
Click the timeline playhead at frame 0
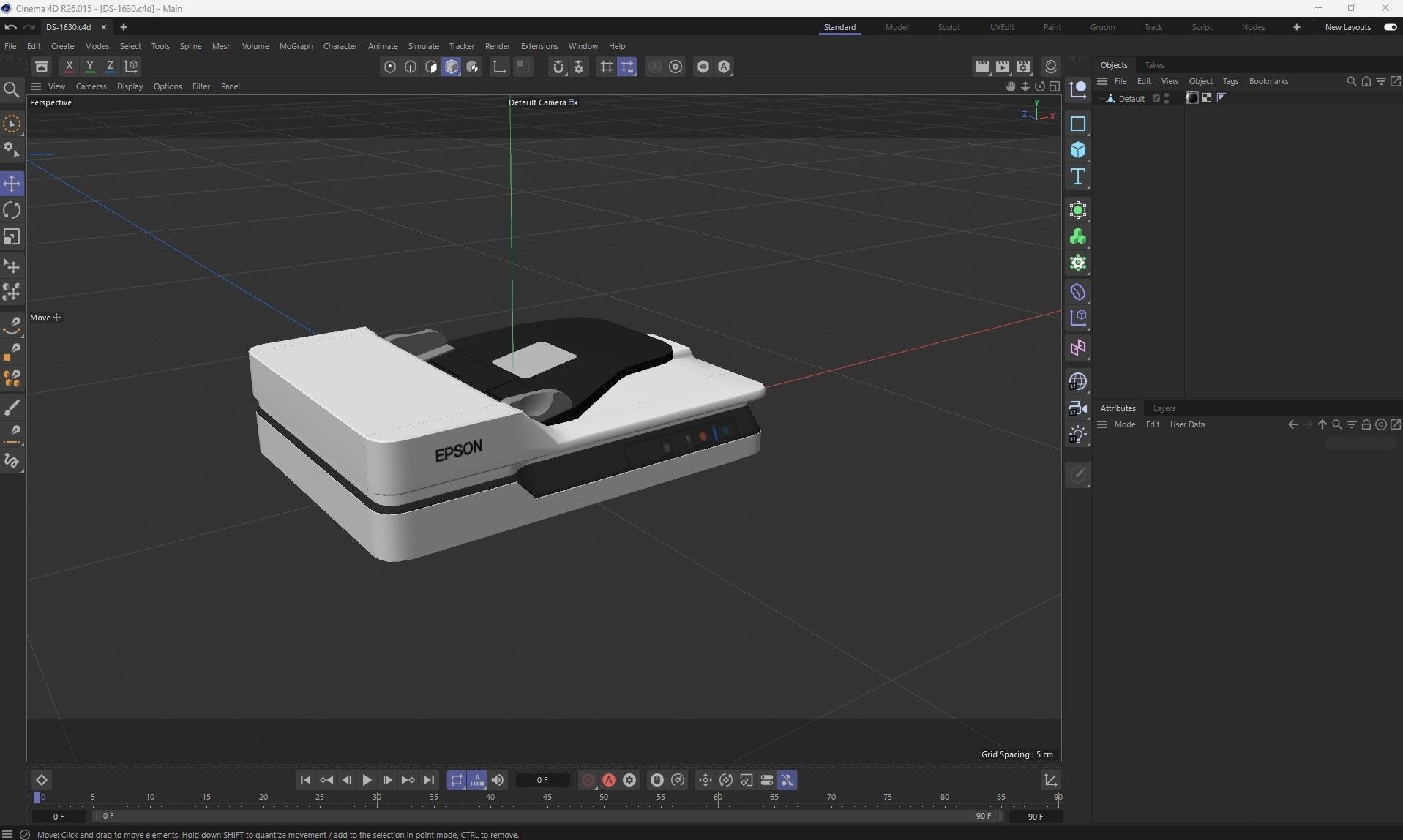37,798
